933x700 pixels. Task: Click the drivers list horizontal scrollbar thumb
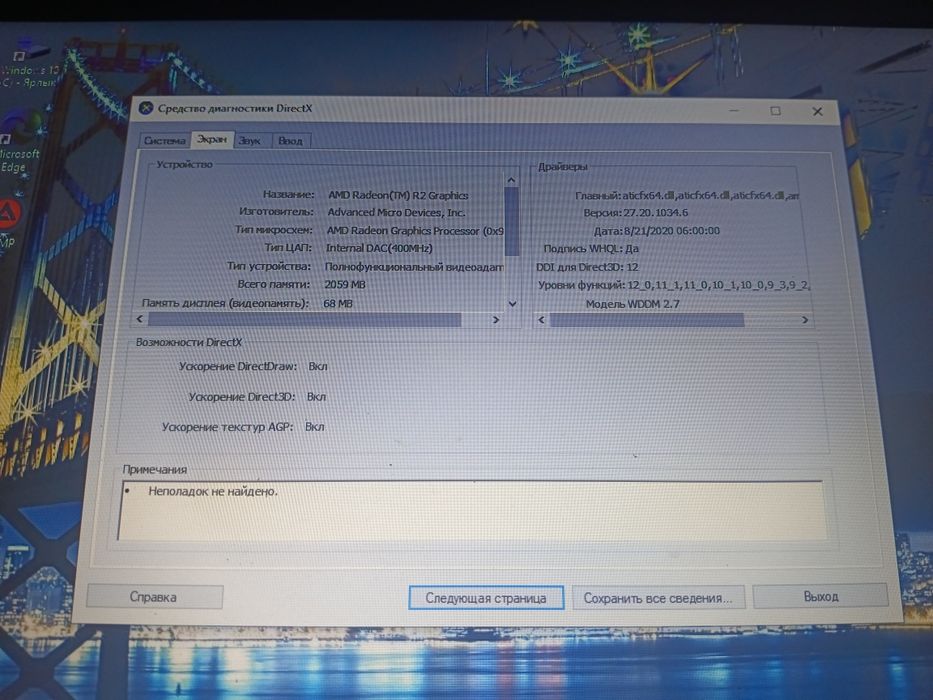tap(647, 320)
